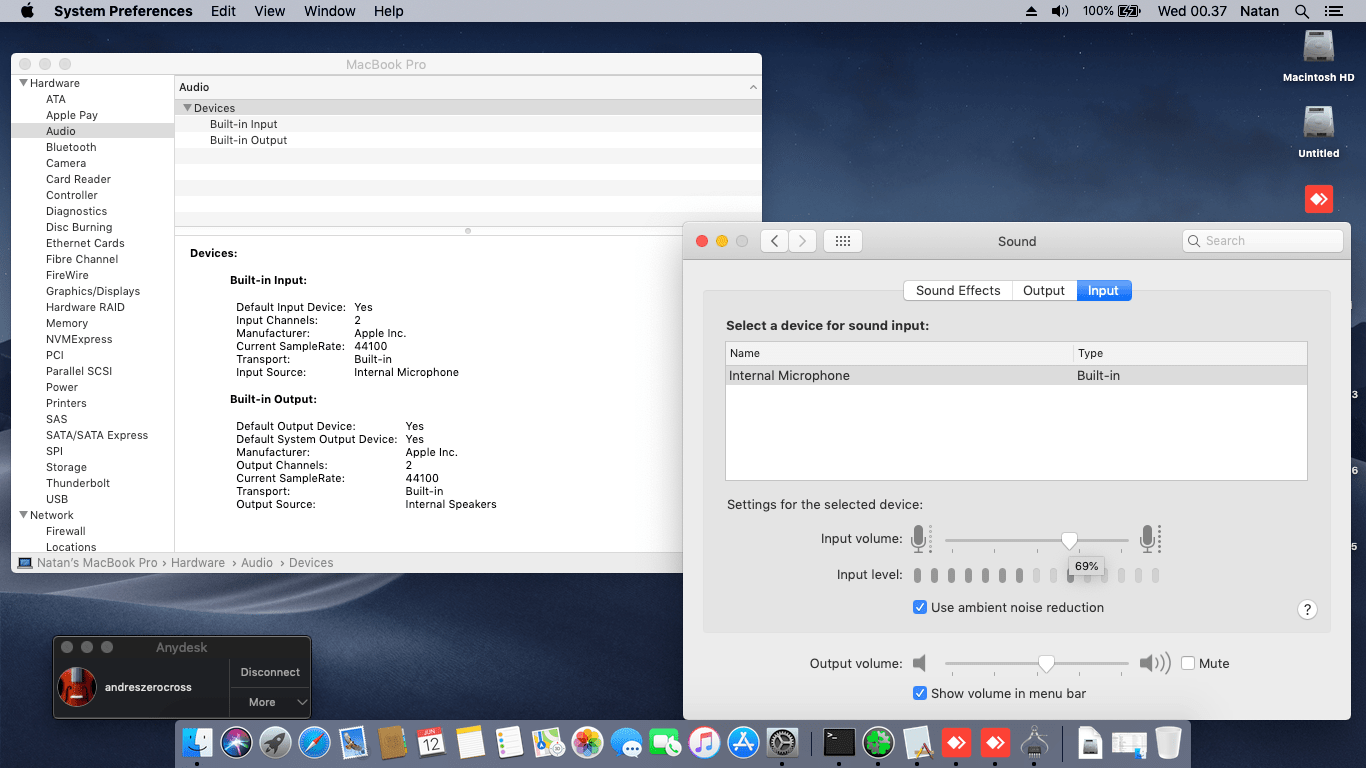Open Maps app in the Dock
Image resolution: width=1366 pixels, height=768 pixels.
548,742
